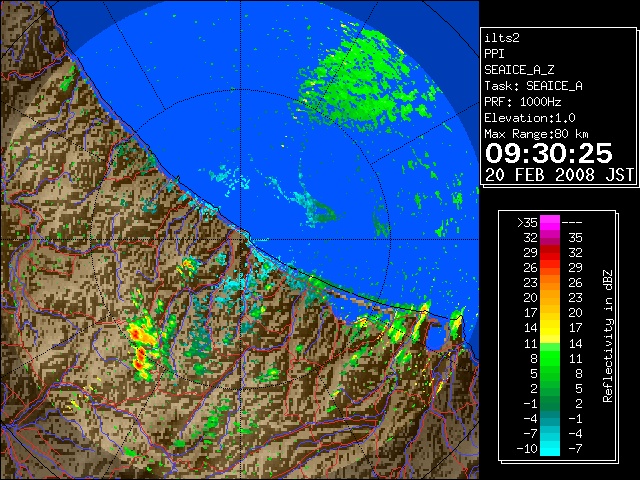This screenshot has height=480, width=640.
Task: Click the orange '20' legend color band
Action: coord(550,298)
